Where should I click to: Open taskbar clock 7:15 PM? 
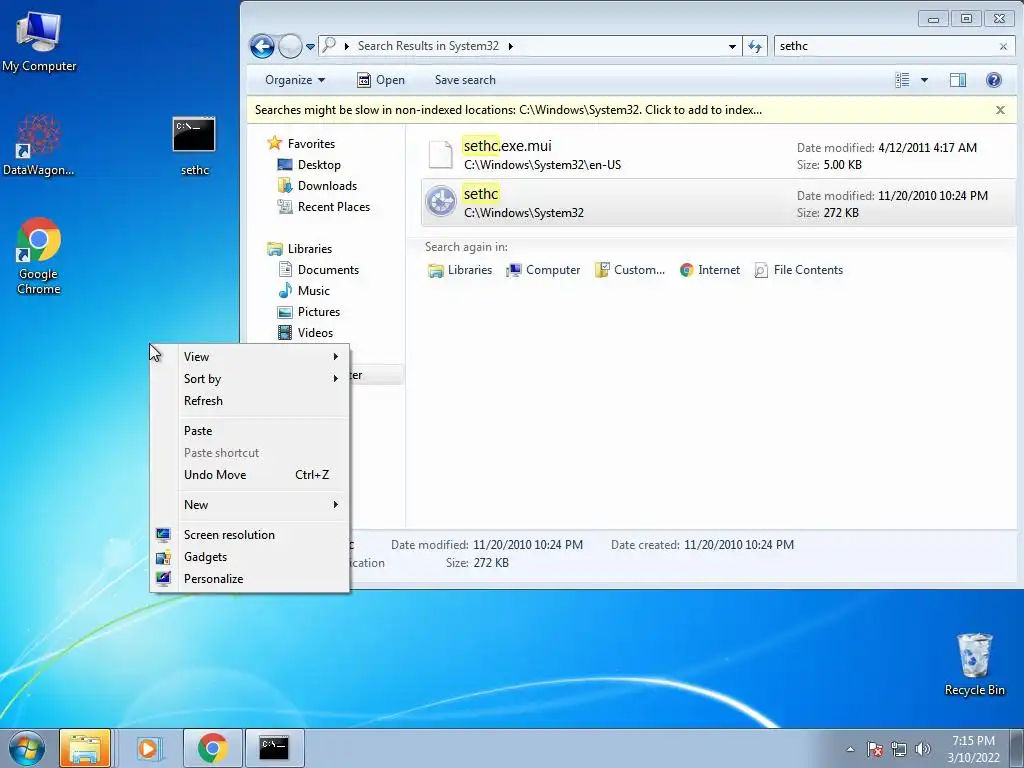[974, 749]
